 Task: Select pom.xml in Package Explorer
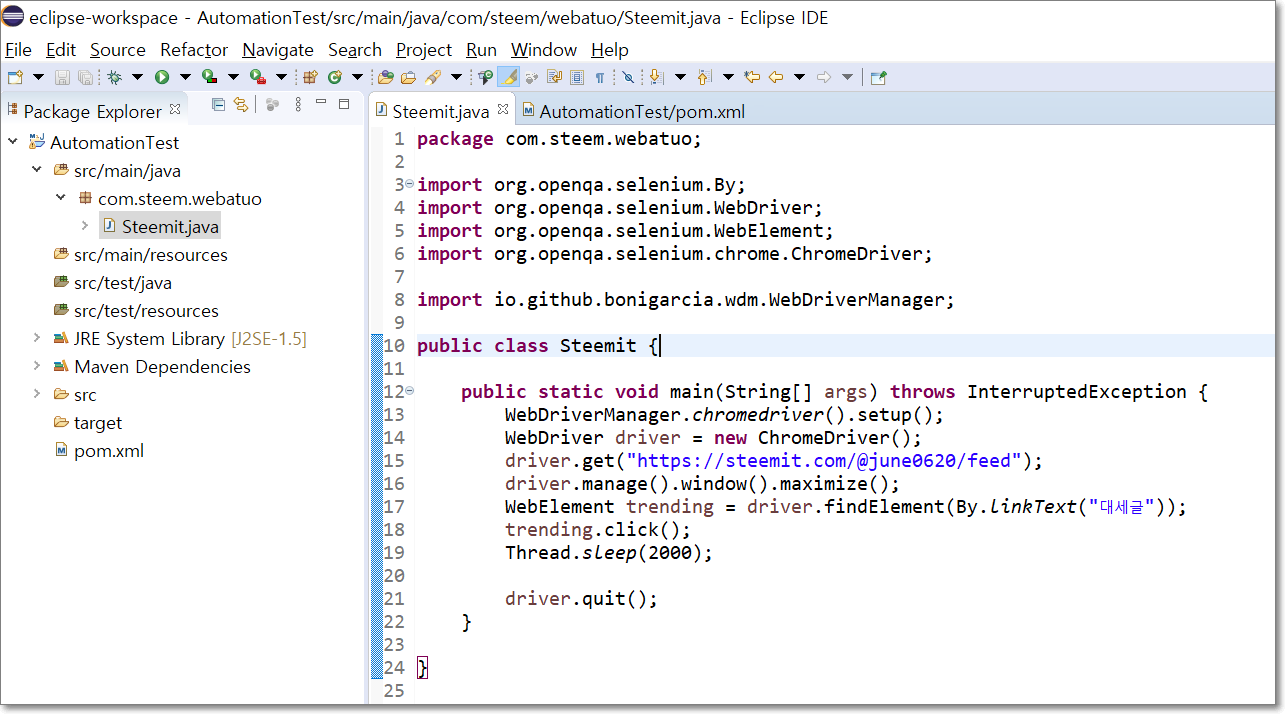coord(109,450)
